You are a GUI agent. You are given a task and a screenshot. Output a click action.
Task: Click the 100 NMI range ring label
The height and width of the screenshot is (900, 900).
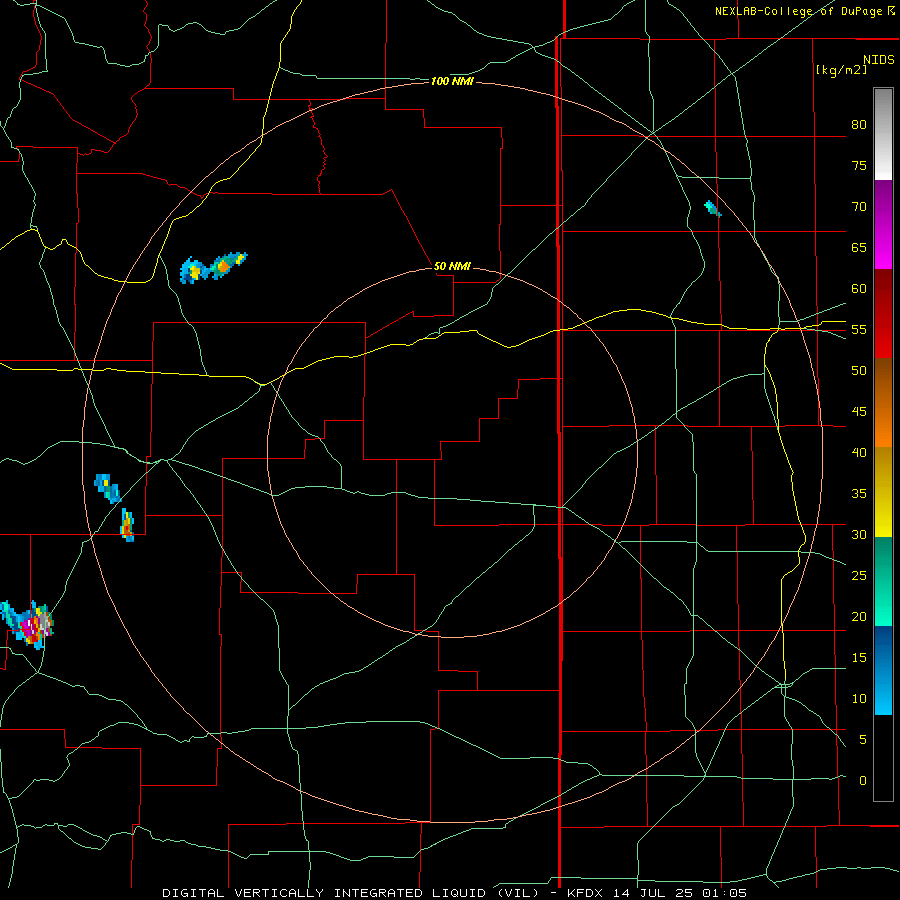452,82
